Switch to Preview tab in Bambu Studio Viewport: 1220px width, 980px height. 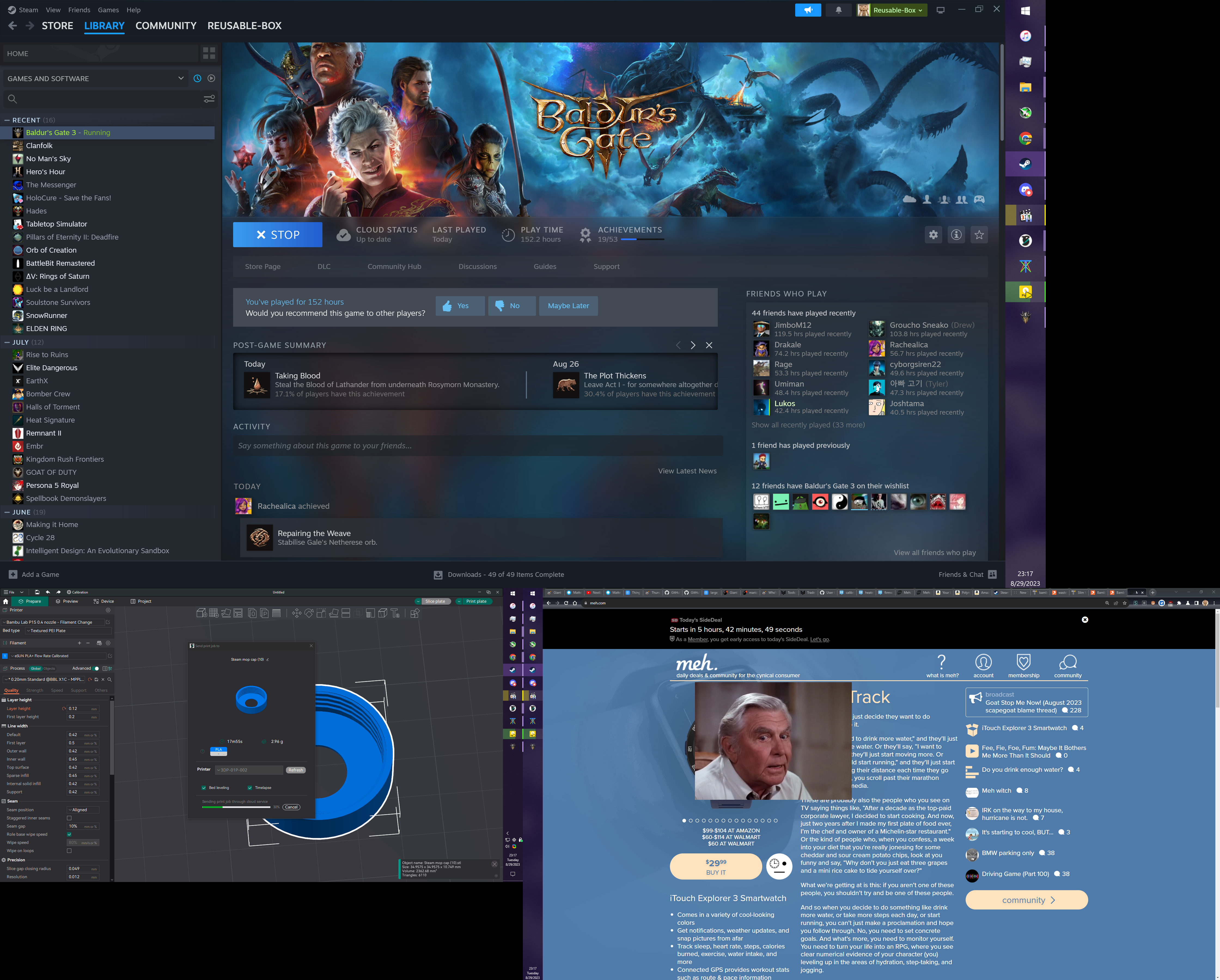tap(67, 601)
